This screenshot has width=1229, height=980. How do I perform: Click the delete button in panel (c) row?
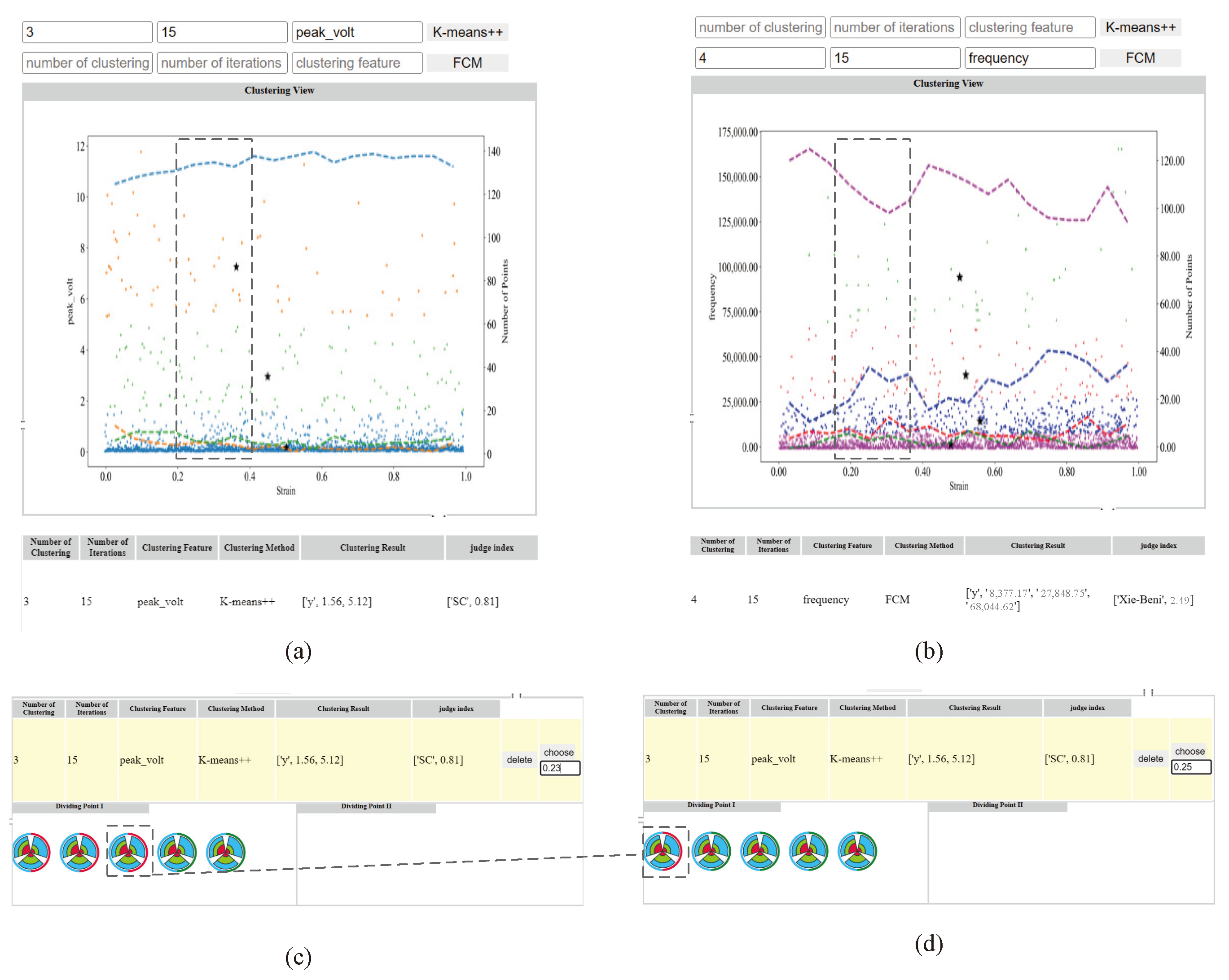(x=519, y=760)
